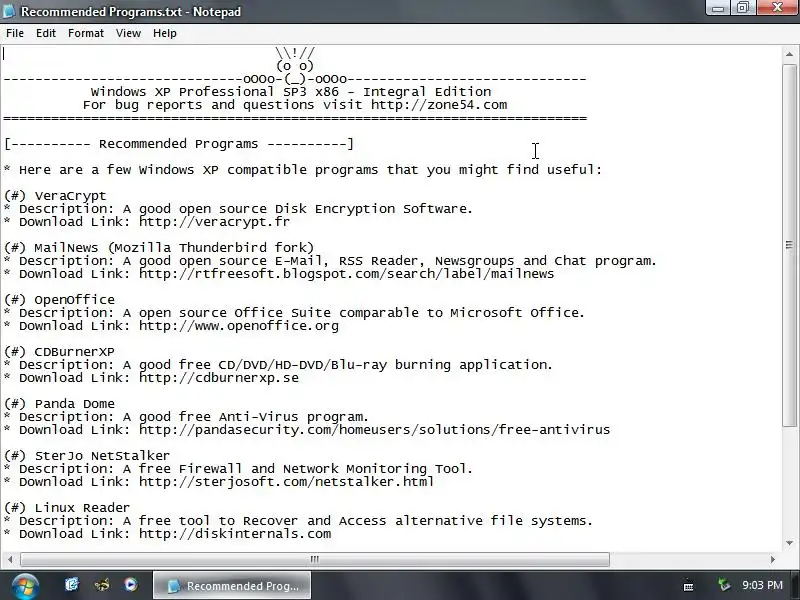The height and width of the screenshot is (600, 800).
Task: Open the Help menu
Action: coord(165,33)
